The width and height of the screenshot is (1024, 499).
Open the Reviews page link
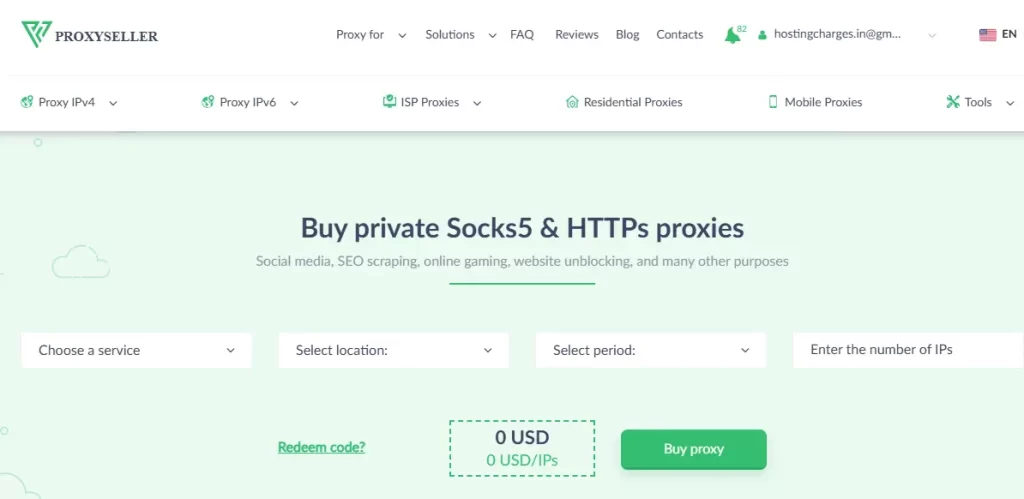577,35
